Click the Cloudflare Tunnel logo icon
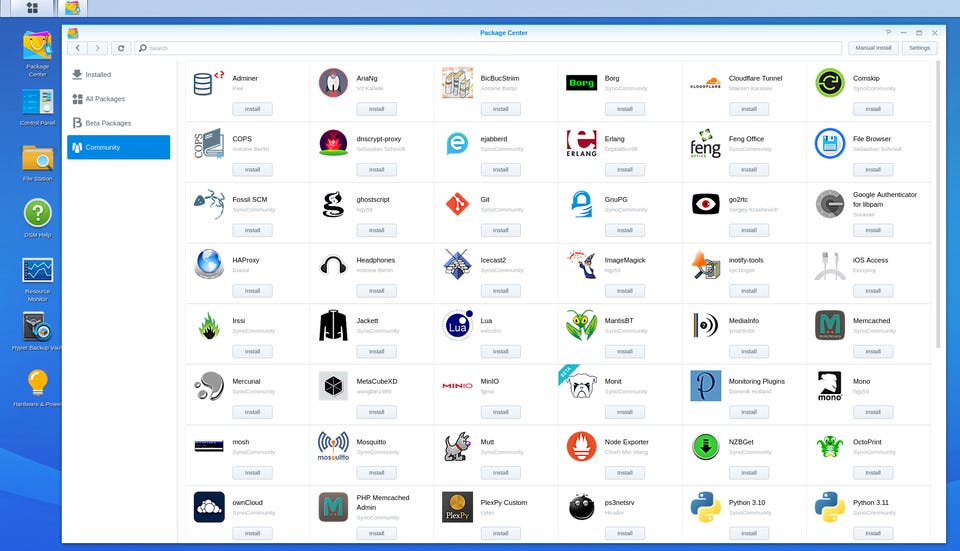Viewport: 960px width, 551px height. (x=705, y=83)
